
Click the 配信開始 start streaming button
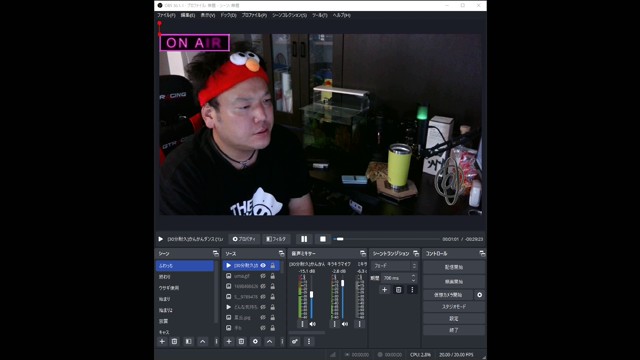454,267
